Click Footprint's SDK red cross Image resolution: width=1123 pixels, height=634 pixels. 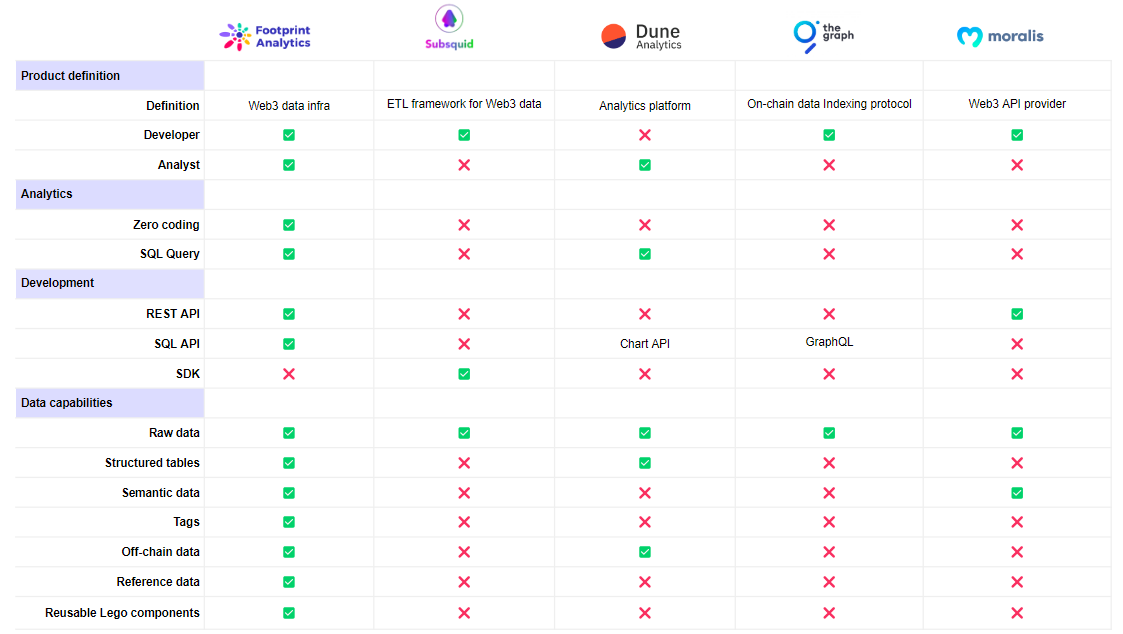[x=289, y=374]
